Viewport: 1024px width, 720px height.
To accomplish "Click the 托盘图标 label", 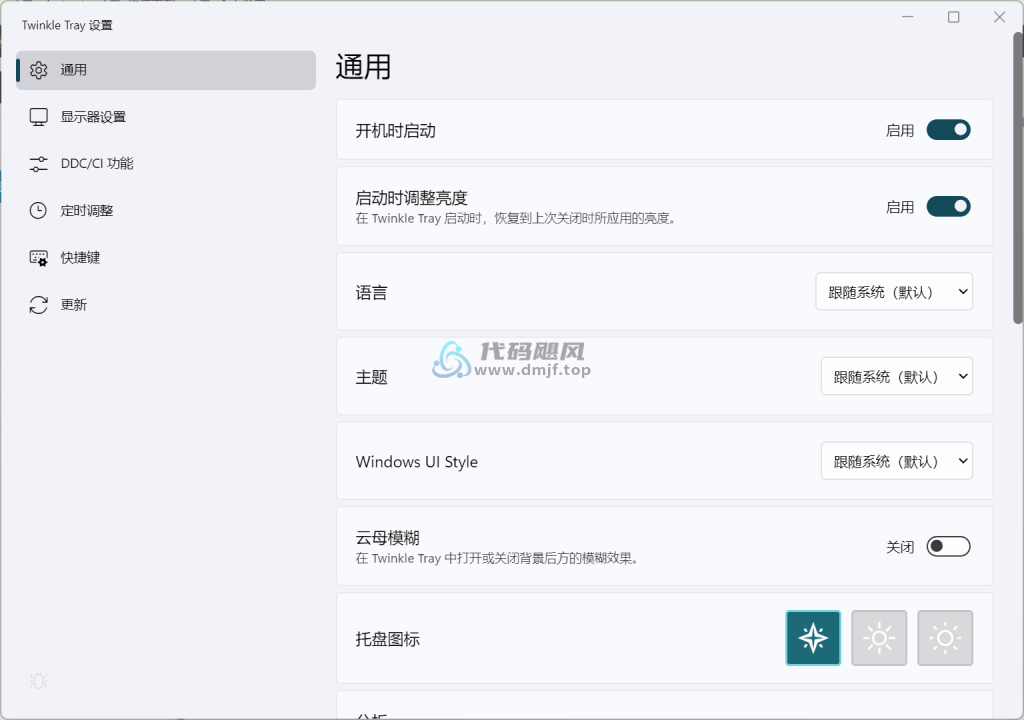I will pyautogui.click(x=387, y=639).
